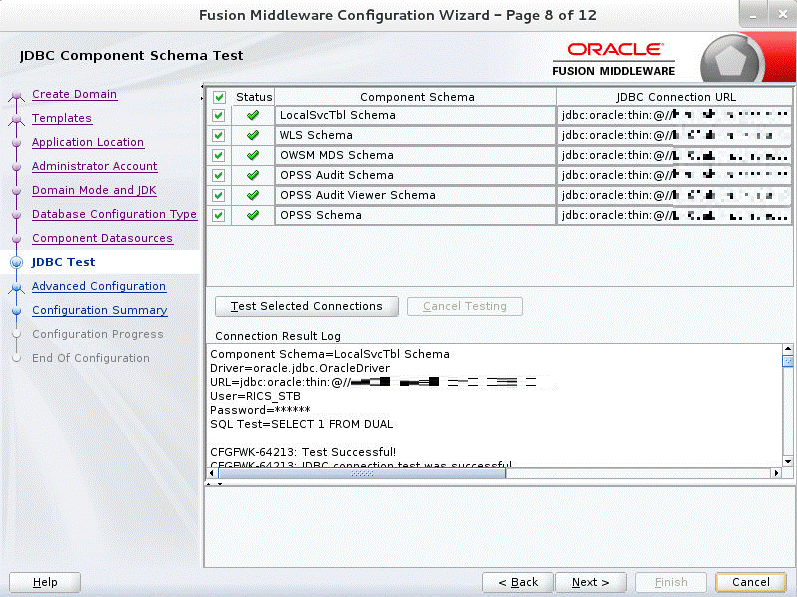Click the Status column header

pyautogui.click(x=254, y=97)
